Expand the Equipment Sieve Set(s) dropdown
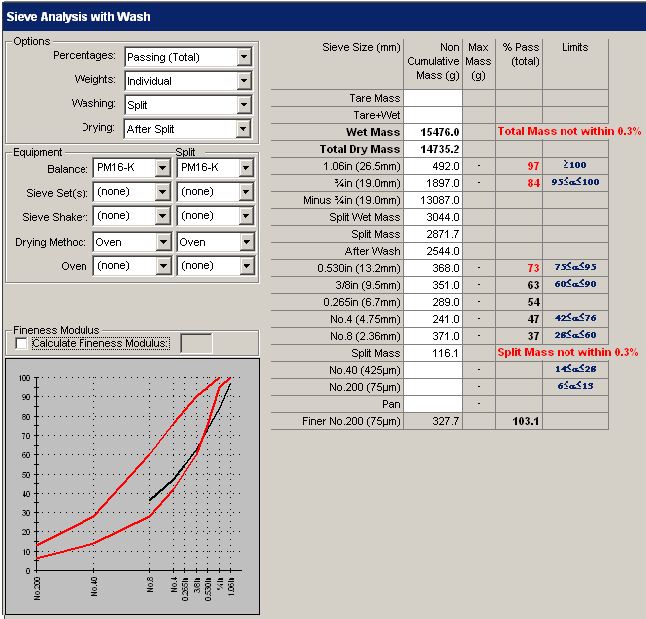 164,192
